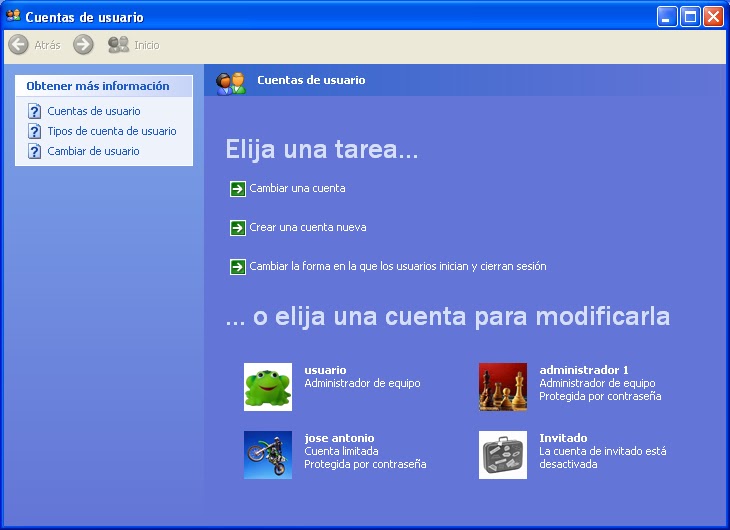
Task: Select the suitcase picture of Invitado account
Action: (x=503, y=455)
